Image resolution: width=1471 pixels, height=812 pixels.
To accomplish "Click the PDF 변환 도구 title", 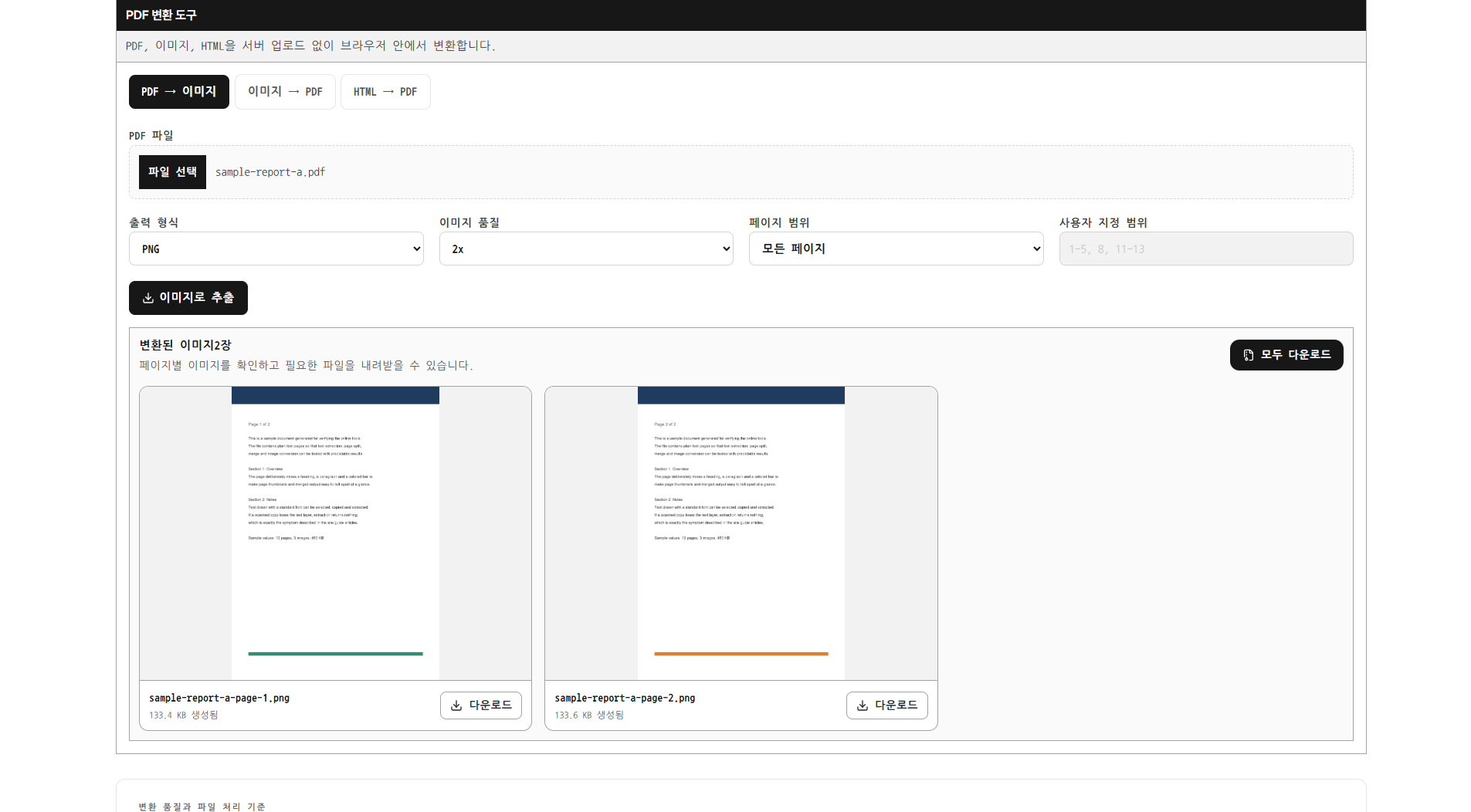I will pyautogui.click(x=161, y=15).
